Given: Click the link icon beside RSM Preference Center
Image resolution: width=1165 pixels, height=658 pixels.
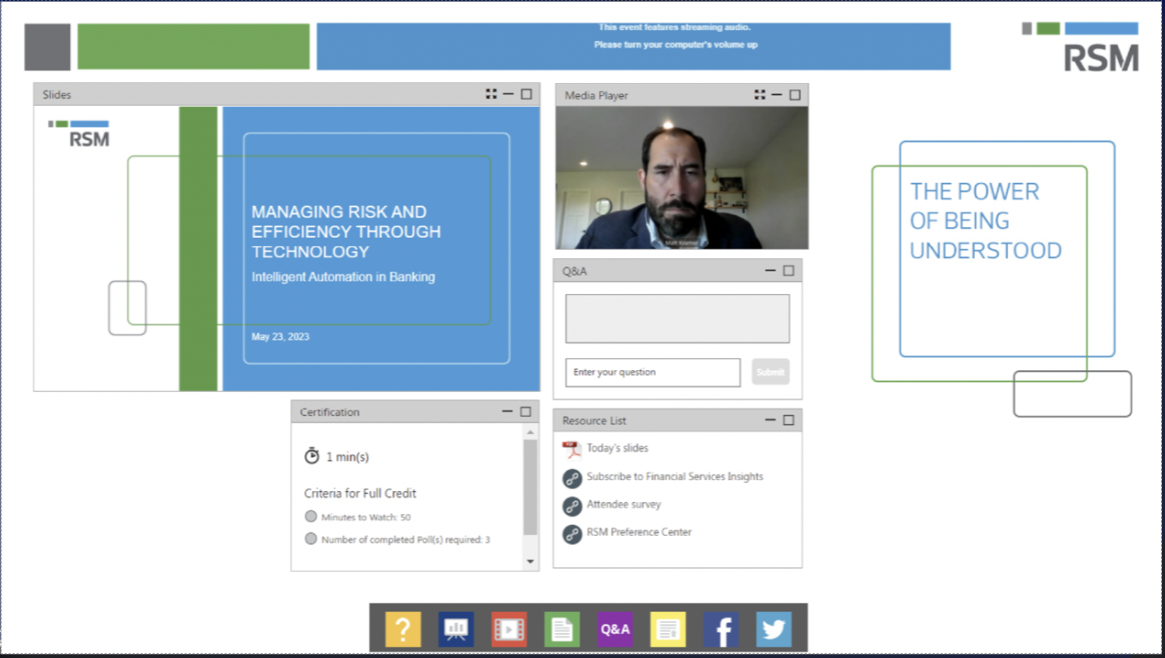Looking at the screenshot, I should point(571,532).
